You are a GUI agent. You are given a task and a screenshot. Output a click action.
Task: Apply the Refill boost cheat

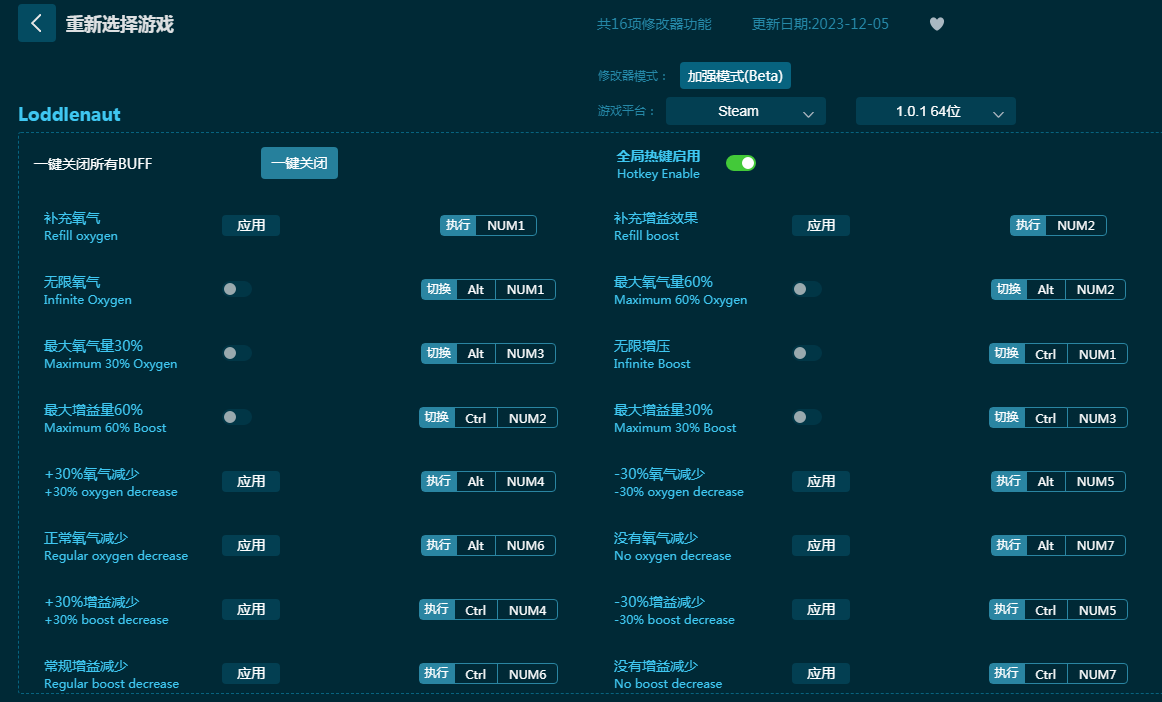pyautogui.click(x=821, y=225)
